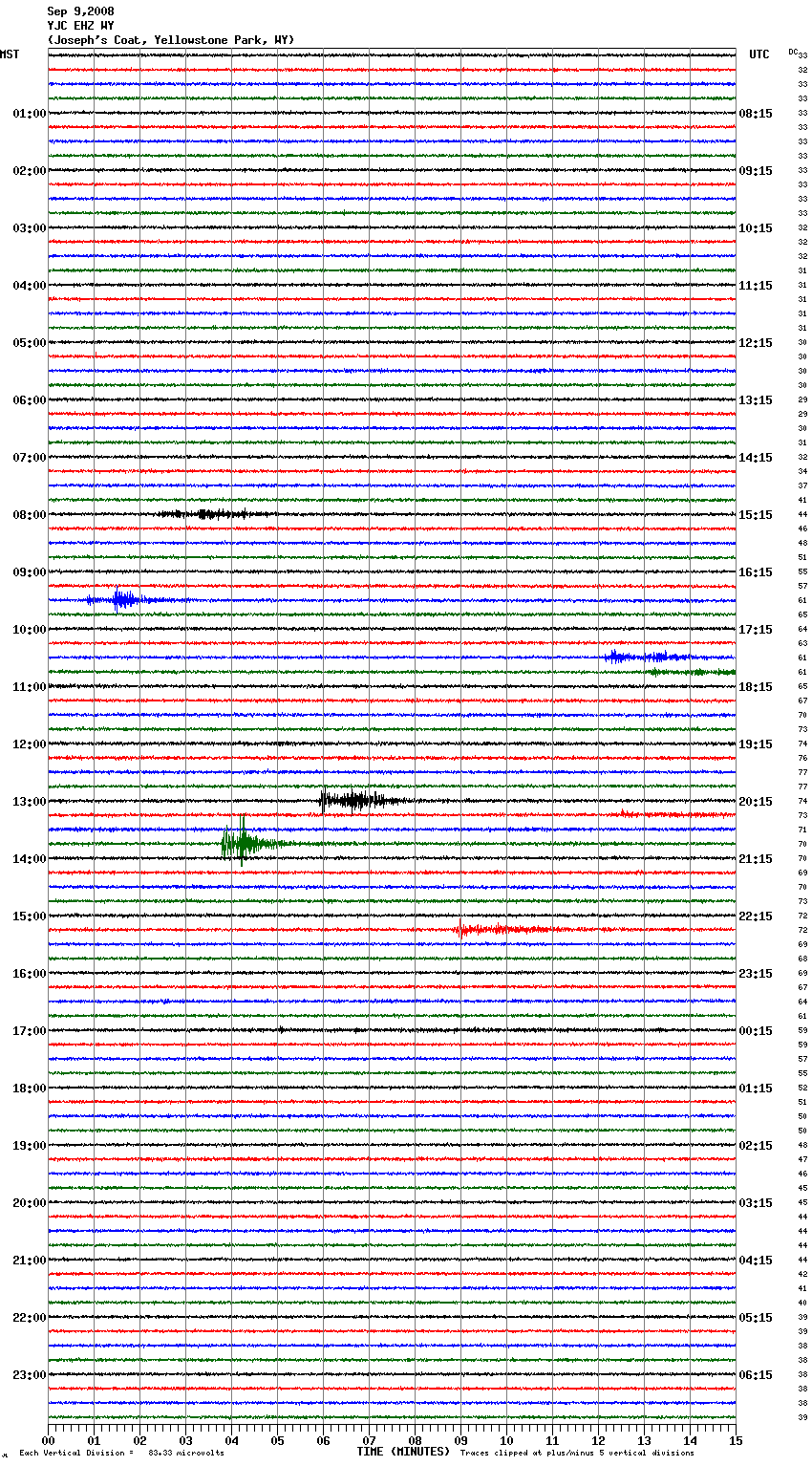
Task: Click the 'MST' column header
Action: pyautogui.click(x=10, y=54)
